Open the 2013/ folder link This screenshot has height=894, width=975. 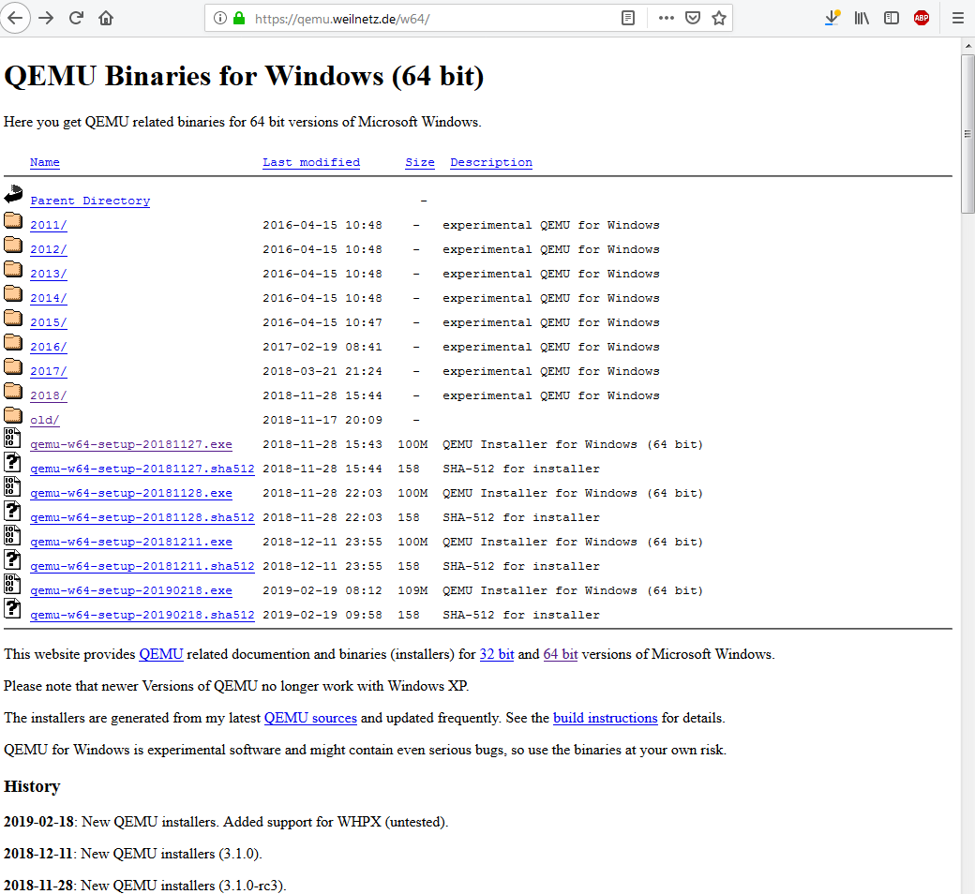point(49,274)
